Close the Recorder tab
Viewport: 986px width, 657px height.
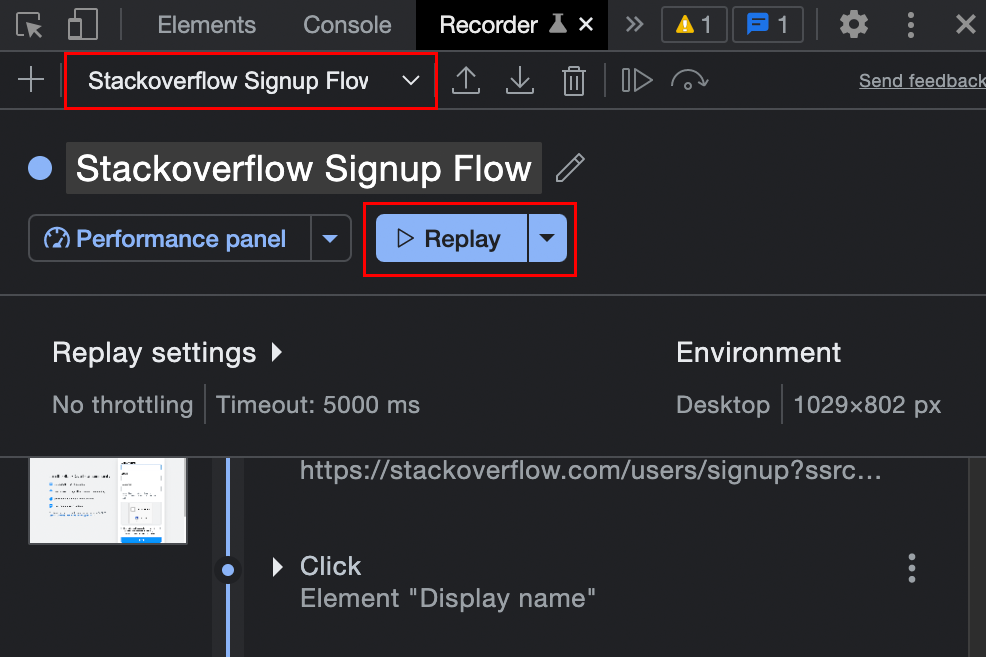[586, 25]
